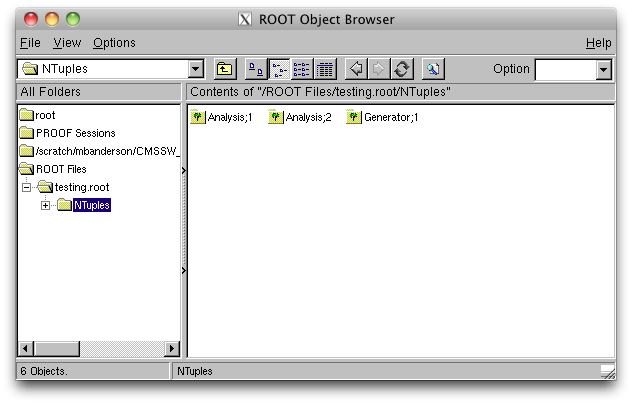Switch to large icons view

(x=256, y=69)
